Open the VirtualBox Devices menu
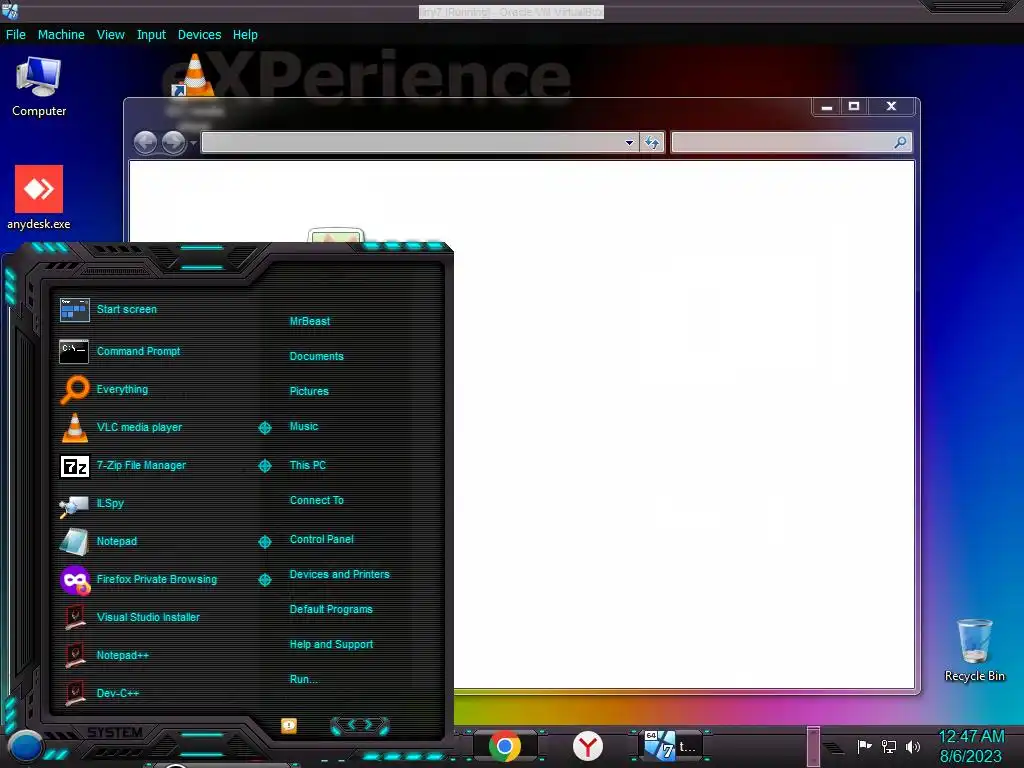 pos(199,35)
